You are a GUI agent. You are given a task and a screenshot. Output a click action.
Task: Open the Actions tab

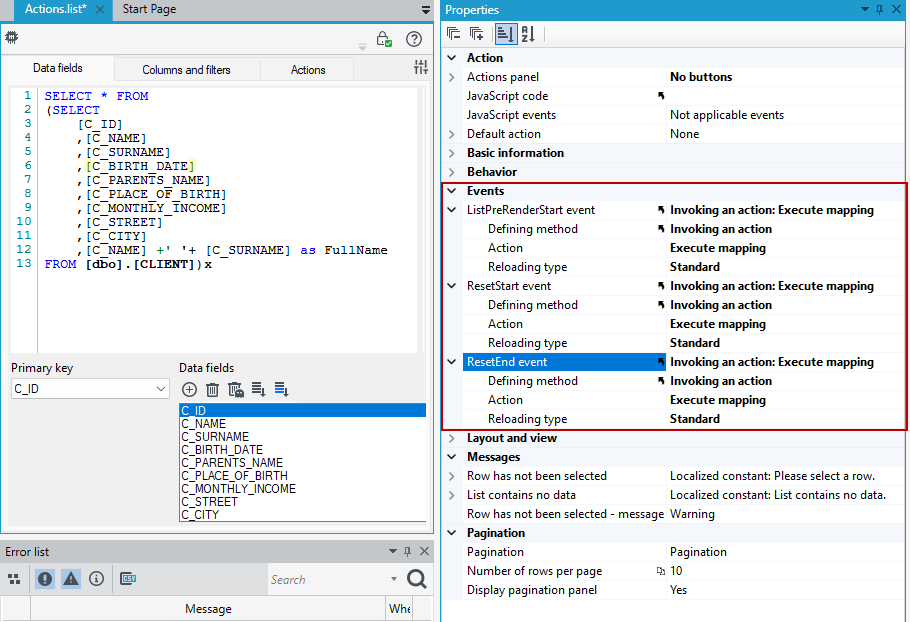click(x=308, y=70)
